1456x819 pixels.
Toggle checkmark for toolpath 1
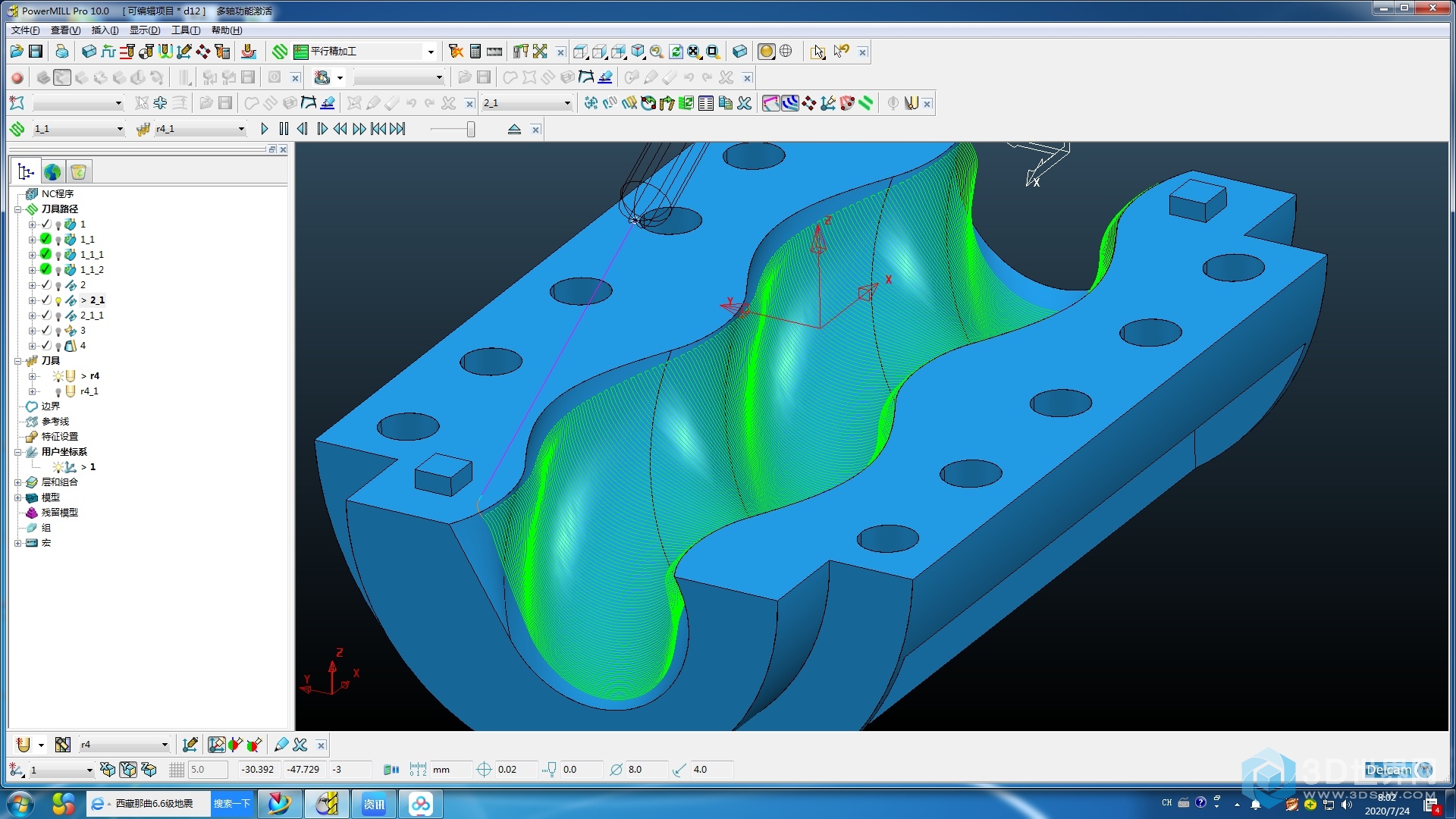click(45, 224)
